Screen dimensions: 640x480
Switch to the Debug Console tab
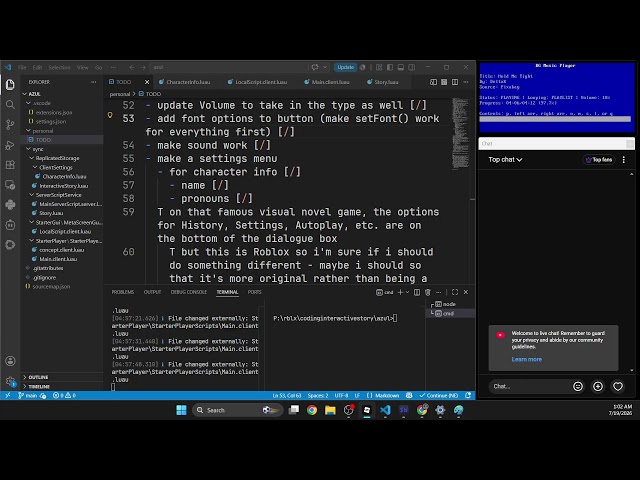[189, 292]
